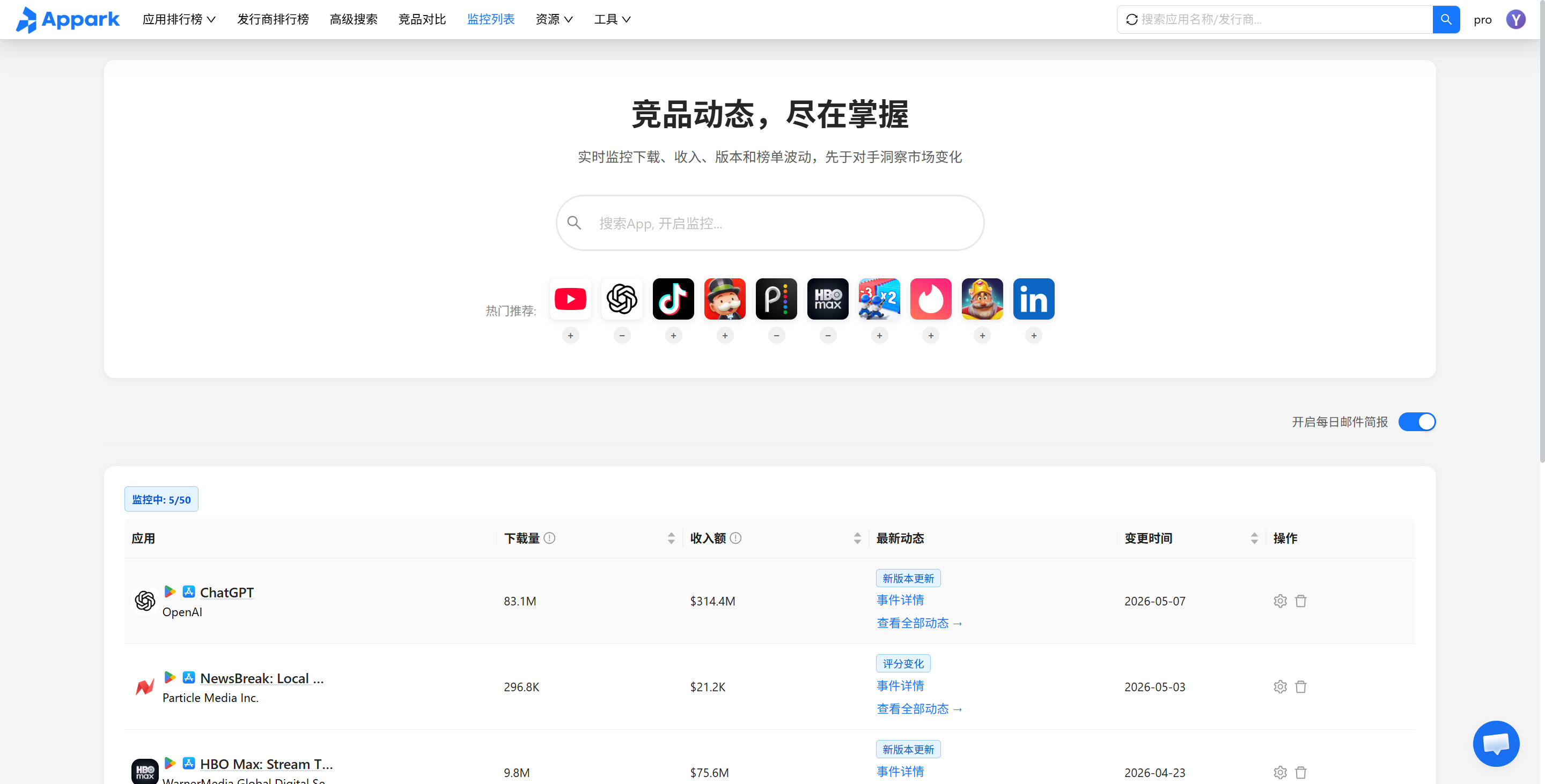The height and width of the screenshot is (784, 1545).
Task: Select the LinkedIn recommended app icon
Action: [1034, 299]
